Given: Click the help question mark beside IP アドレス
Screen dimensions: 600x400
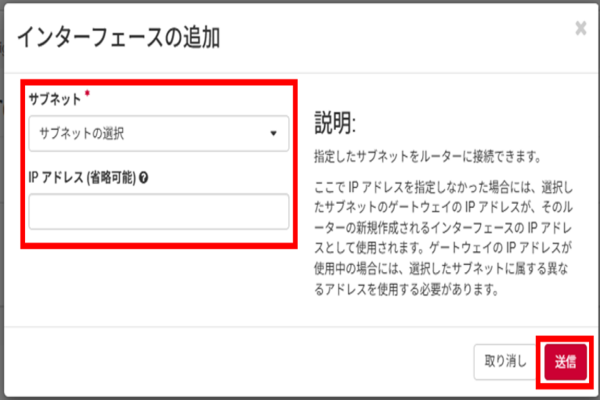Looking at the screenshot, I should tap(146, 179).
